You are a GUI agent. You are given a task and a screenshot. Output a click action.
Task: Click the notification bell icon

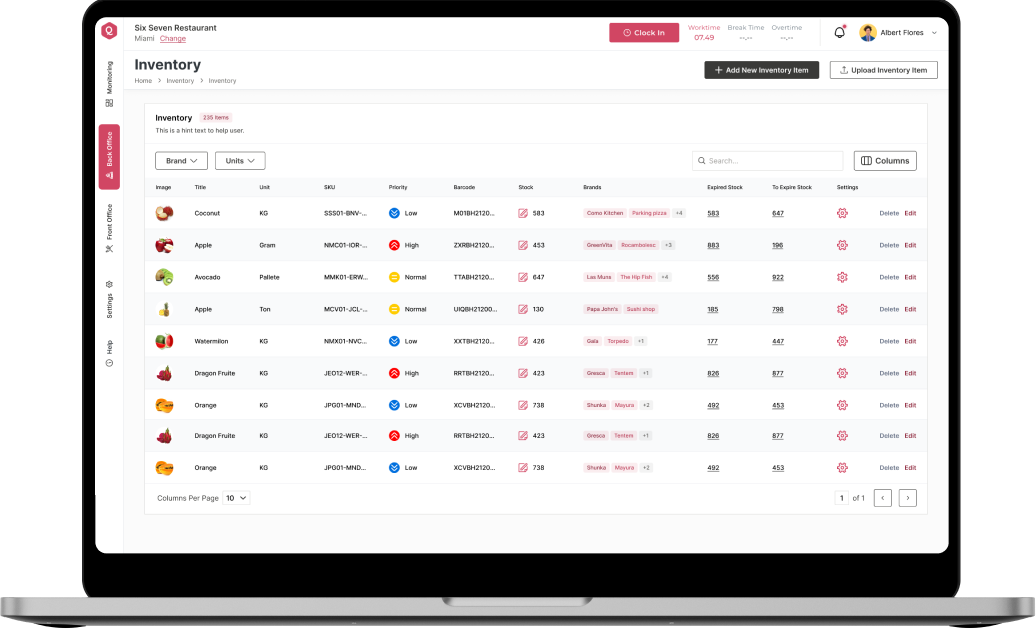click(839, 33)
